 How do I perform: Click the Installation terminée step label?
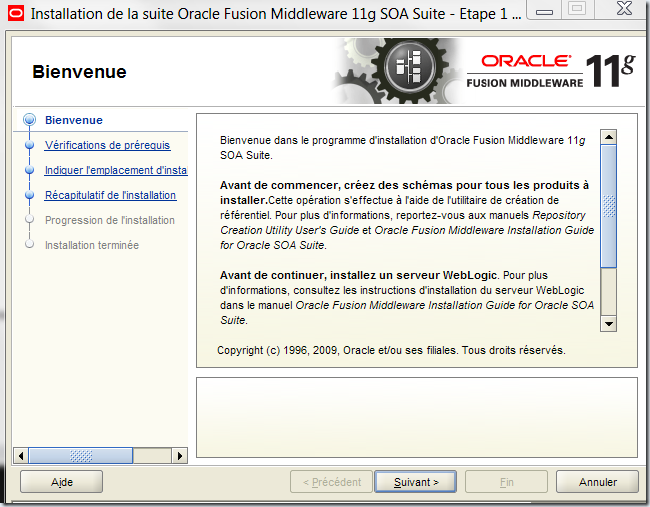tap(92, 245)
